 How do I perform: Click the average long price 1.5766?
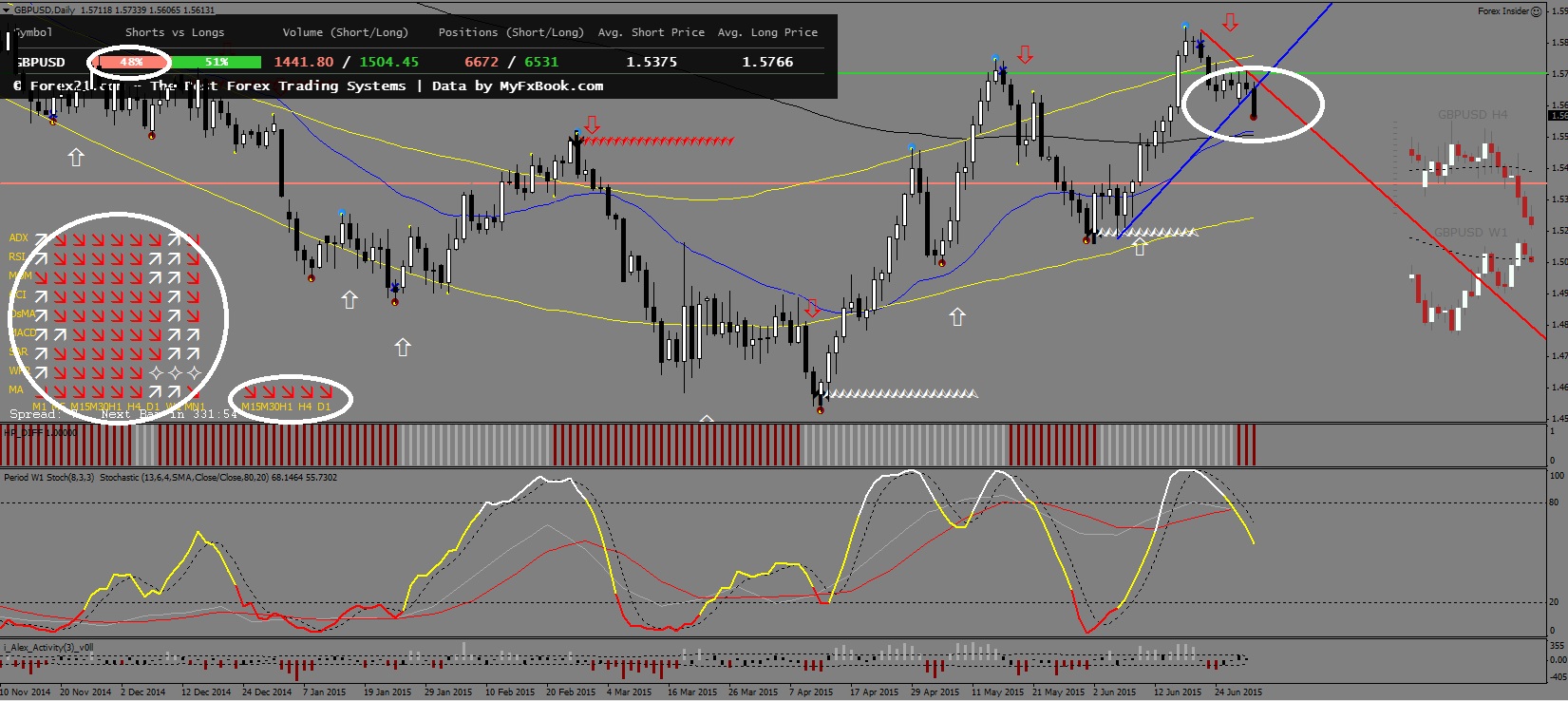coord(767,62)
